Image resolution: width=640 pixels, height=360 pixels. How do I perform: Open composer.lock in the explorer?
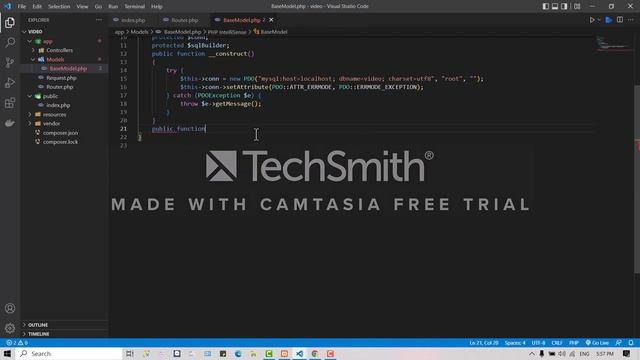(x=64, y=142)
